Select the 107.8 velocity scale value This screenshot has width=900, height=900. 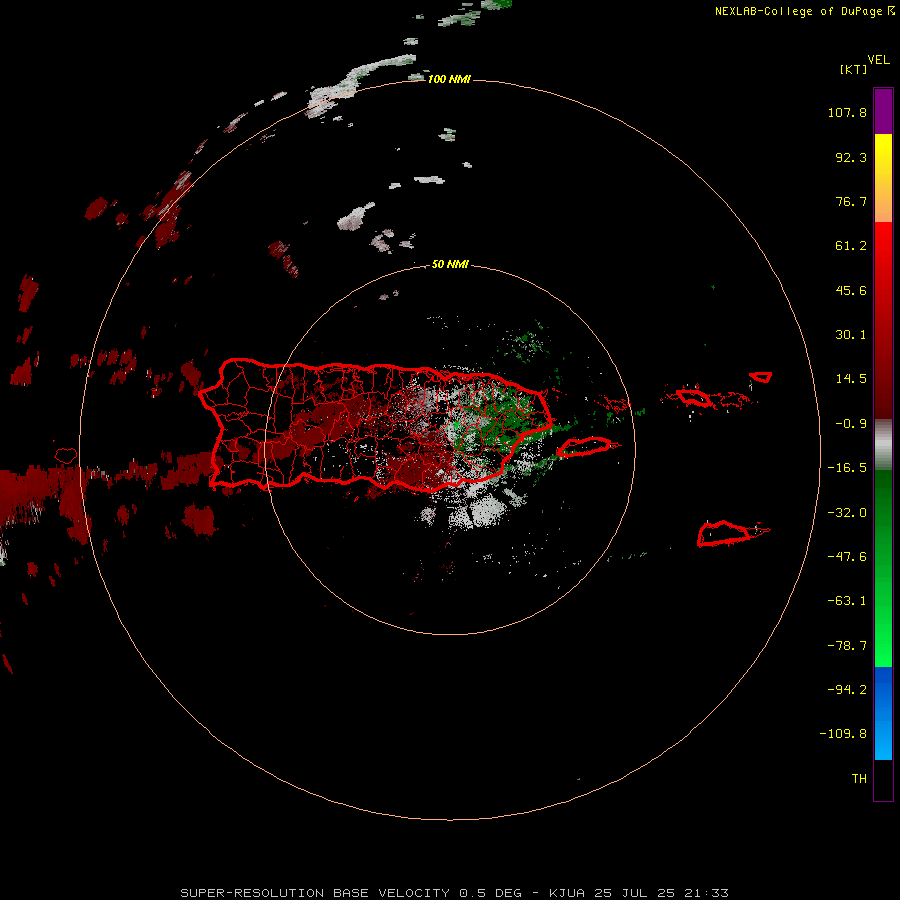(847, 112)
